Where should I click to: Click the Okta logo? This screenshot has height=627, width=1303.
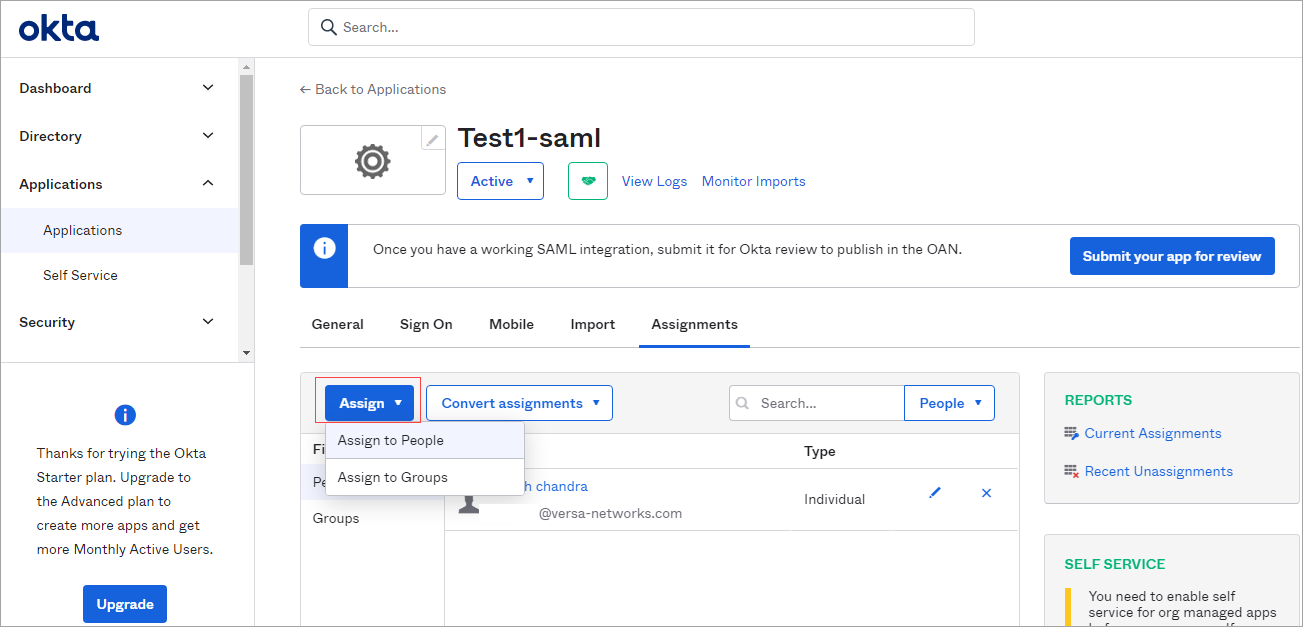tap(58, 27)
